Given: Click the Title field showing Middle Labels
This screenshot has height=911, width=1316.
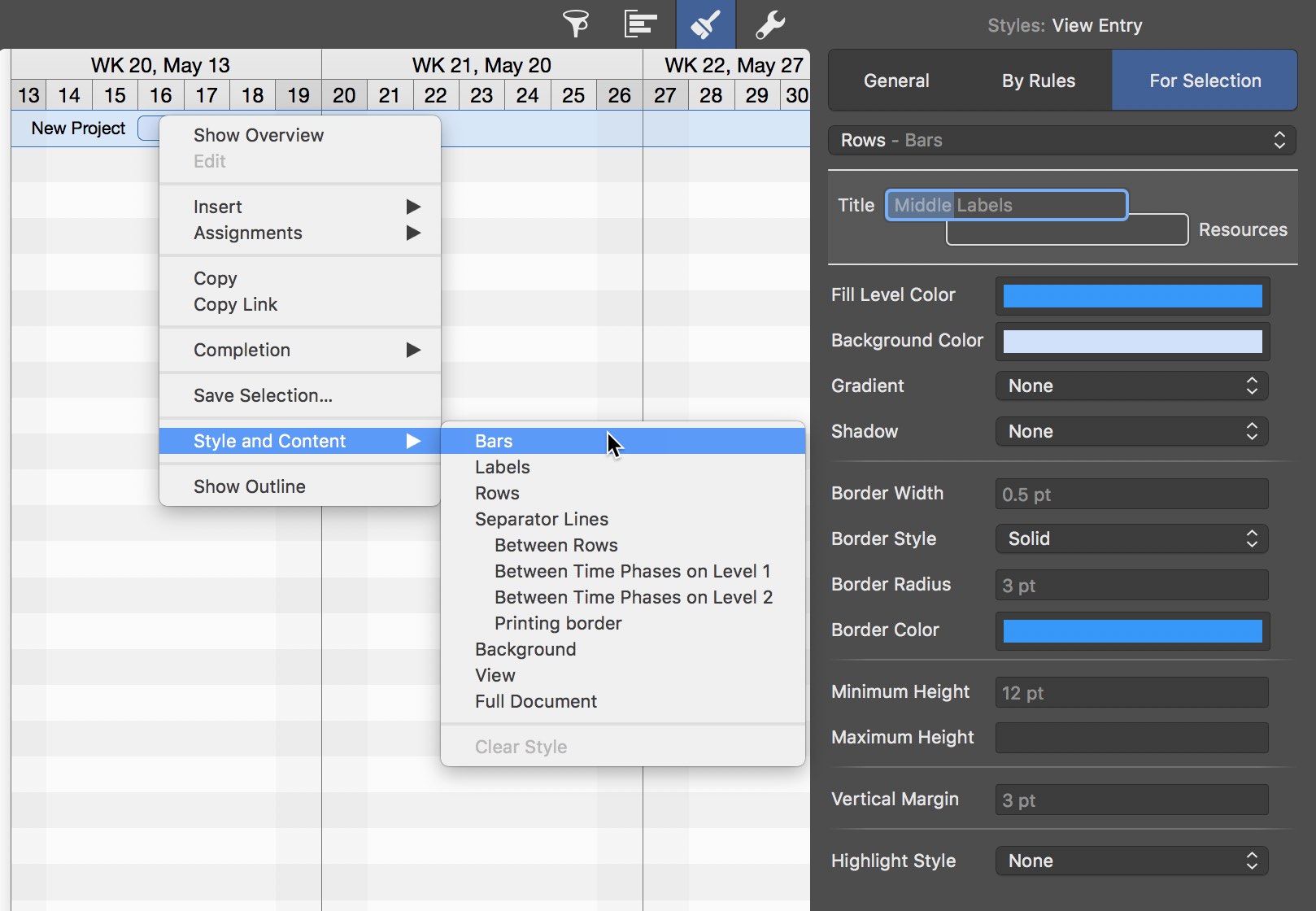Looking at the screenshot, I should tap(1006, 205).
